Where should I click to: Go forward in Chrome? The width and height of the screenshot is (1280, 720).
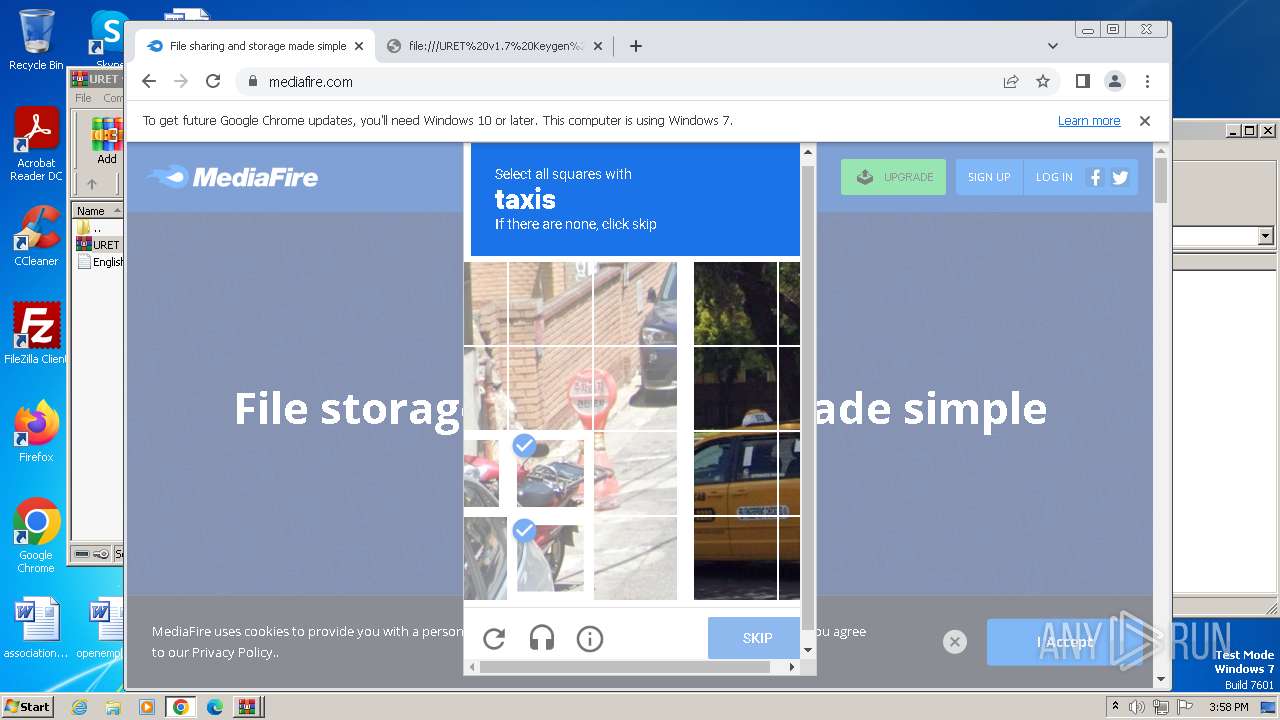181,82
